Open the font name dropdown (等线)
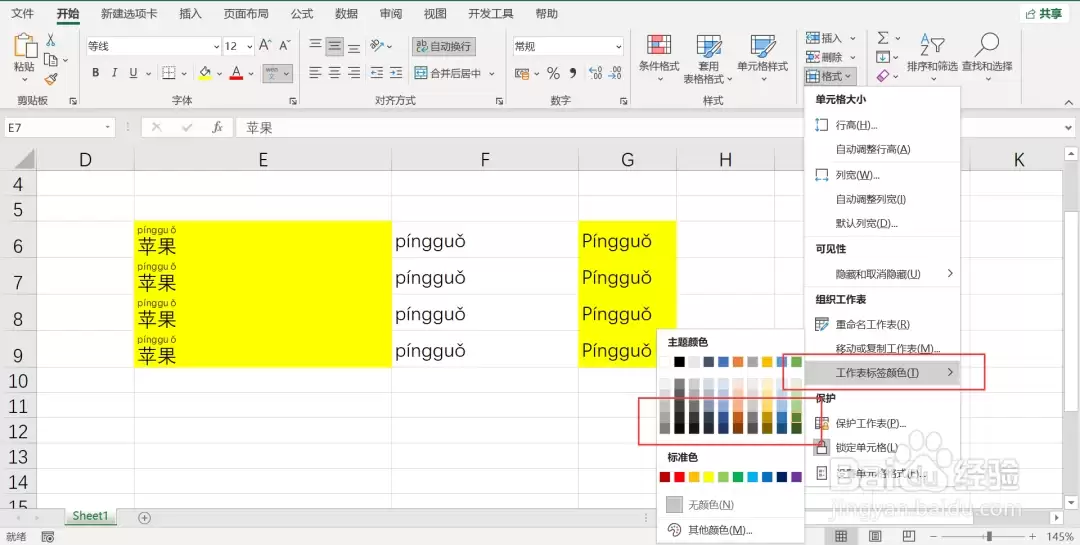1080x545 pixels. coord(215,46)
